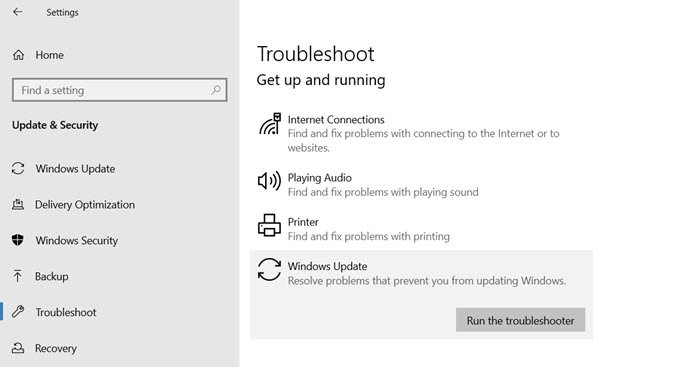This screenshot has width=699, height=367.
Task: Click the Backup upload arrow icon
Action: pos(17,276)
